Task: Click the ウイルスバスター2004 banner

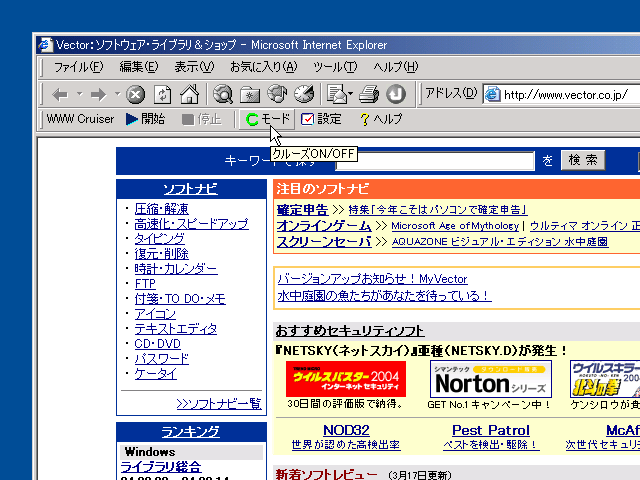Action: click(x=346, y=379)
